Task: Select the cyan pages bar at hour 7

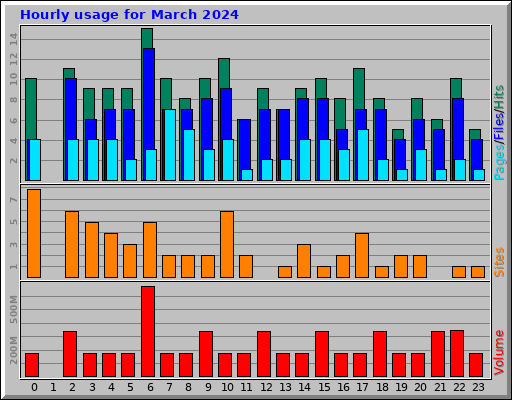Action: click(170, 145)
